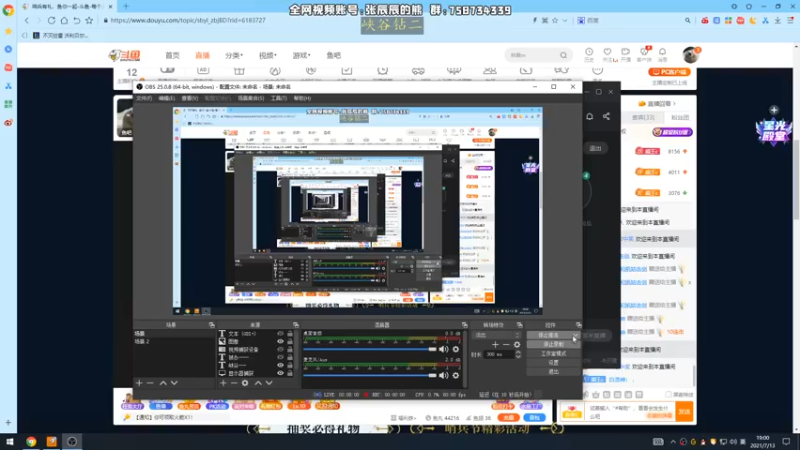Screen dimensions: 800x450
Task: Mute microphone/Aux speaker icon
Action: (x=443, y=376)
